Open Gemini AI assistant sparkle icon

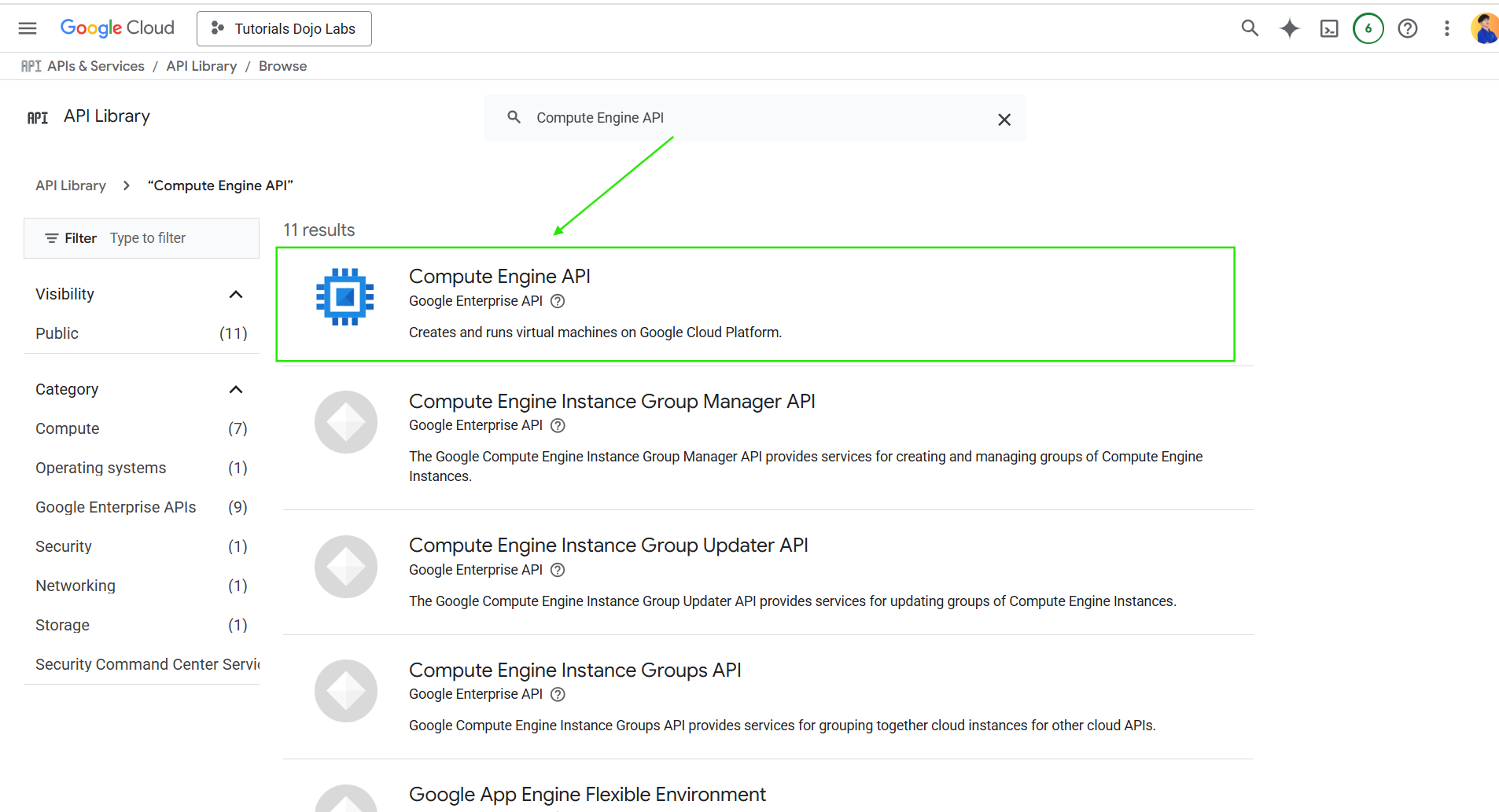1290,28
